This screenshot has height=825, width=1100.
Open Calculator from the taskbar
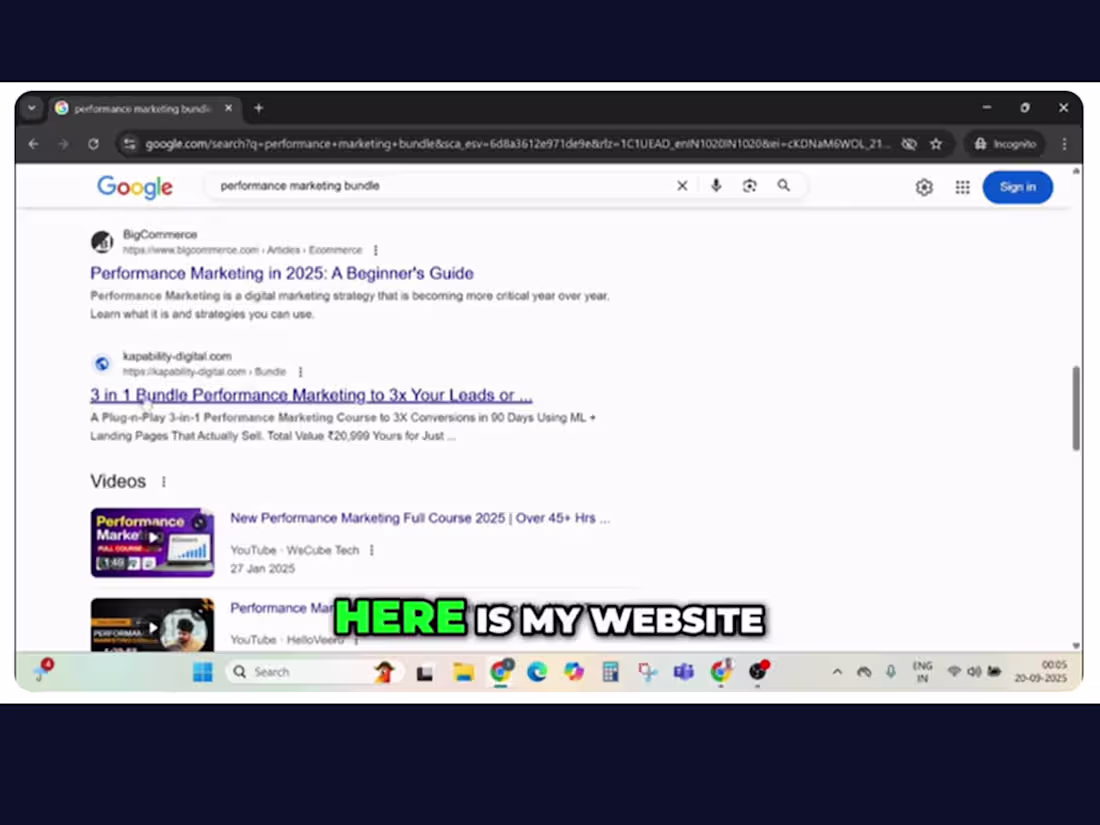pos(610,671)
